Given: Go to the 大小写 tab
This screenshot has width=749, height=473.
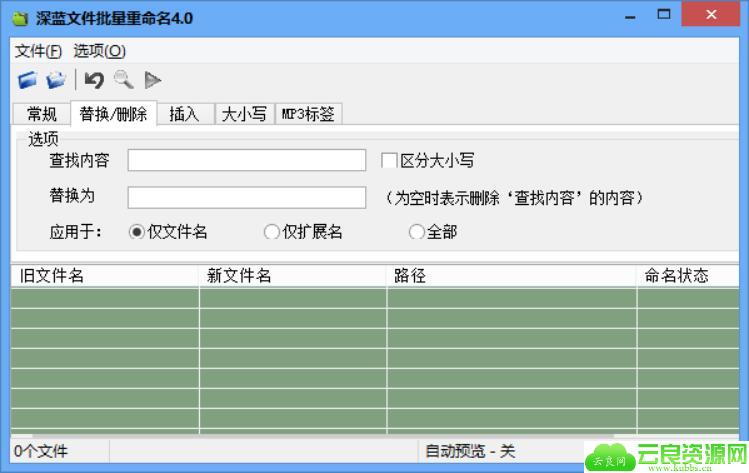Looking at the screenshot, I should point(244,114).
